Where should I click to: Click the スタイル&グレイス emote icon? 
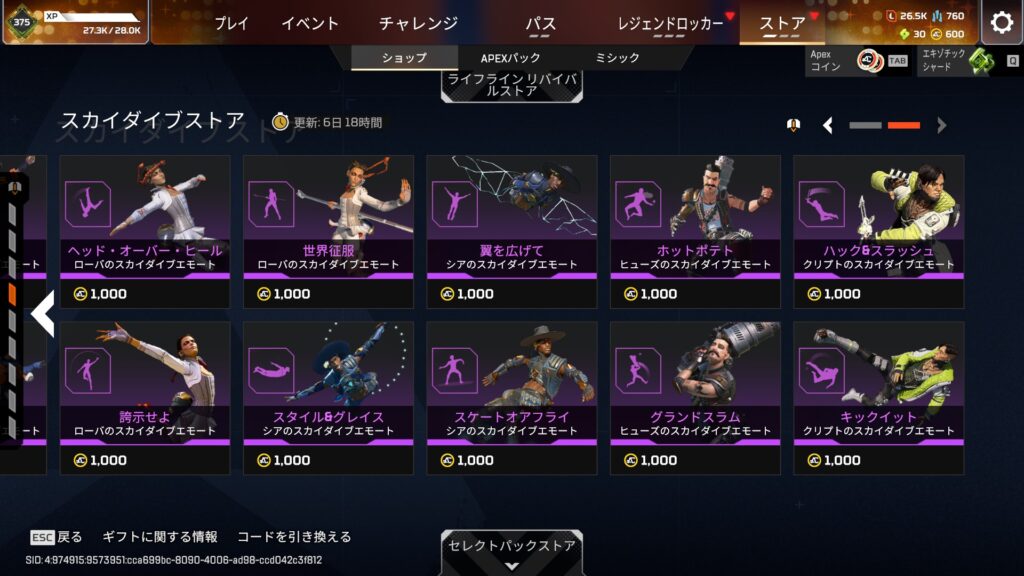(271, 370)
